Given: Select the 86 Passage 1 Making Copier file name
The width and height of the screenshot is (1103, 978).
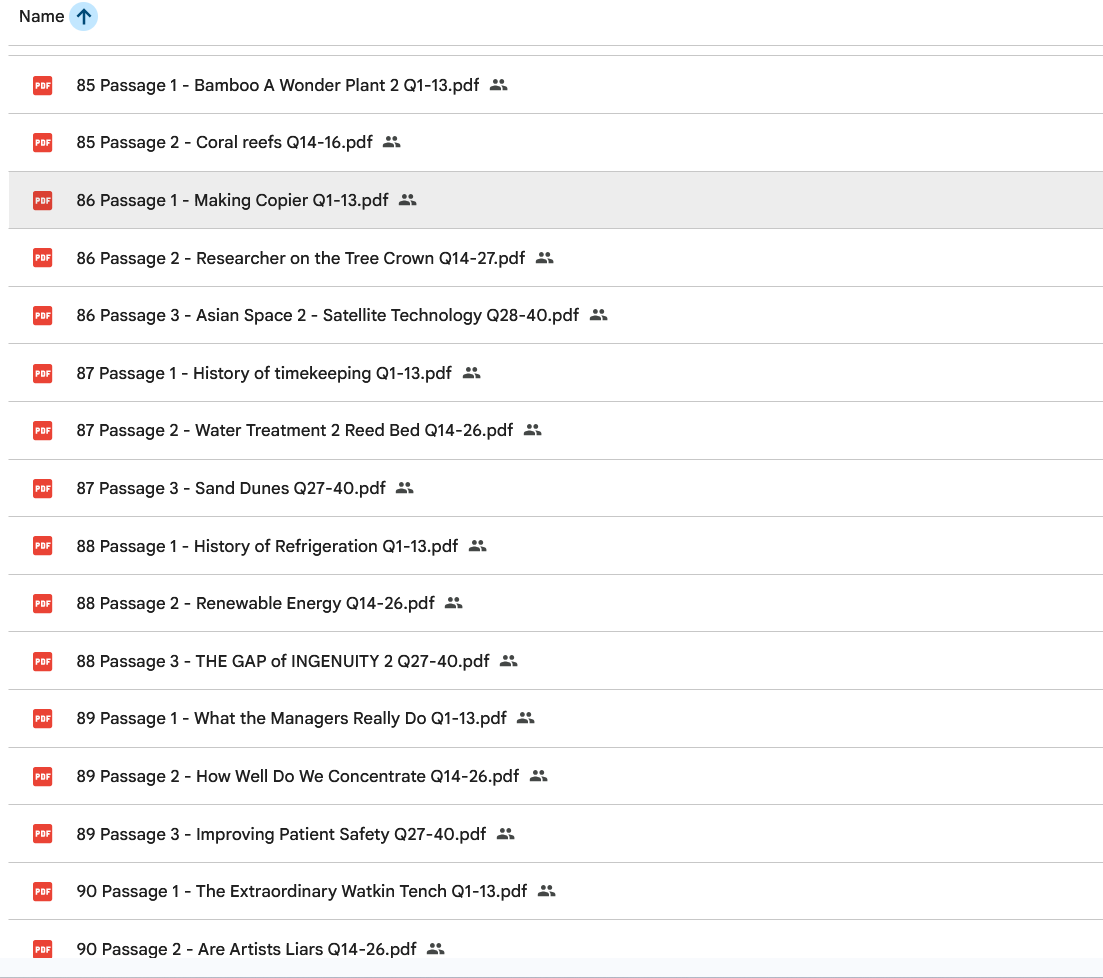Looking at the screenshot, I should tap(232, 201).
